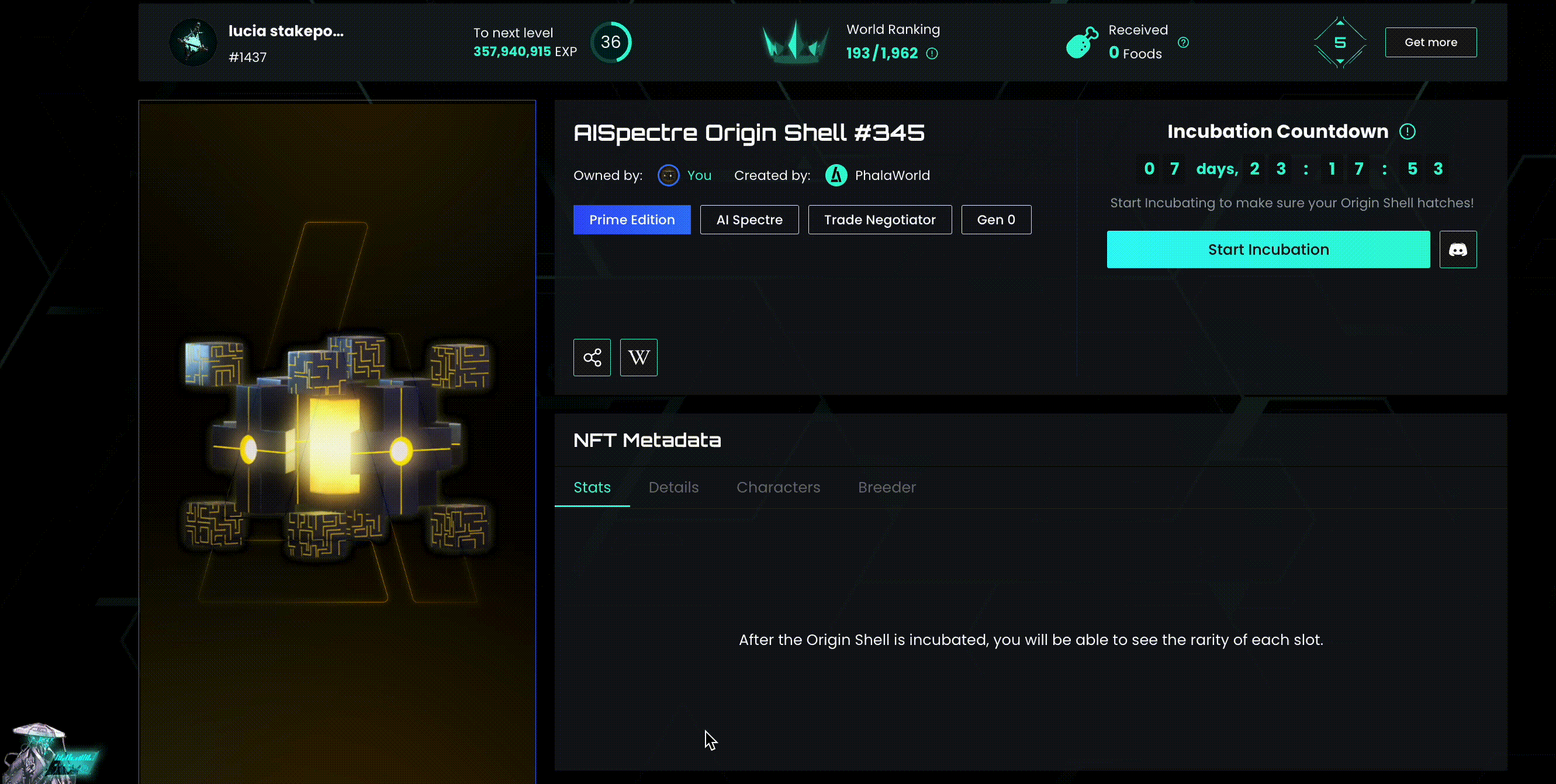
Task: Click the crown ranking icon
Action: [795, 42]
